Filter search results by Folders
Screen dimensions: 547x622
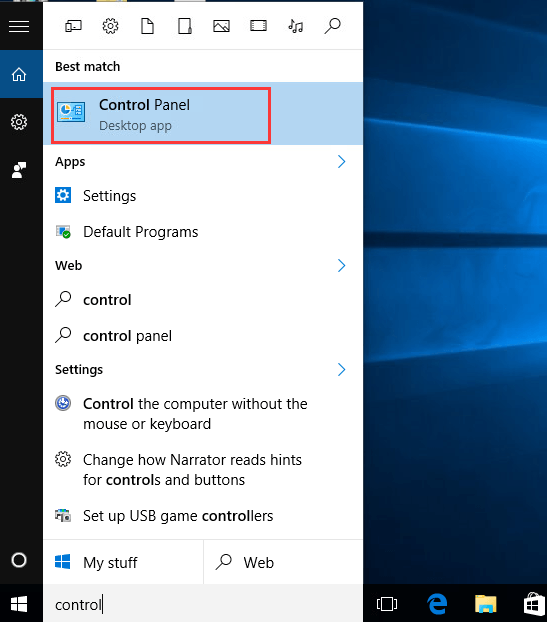coord(184,26)
